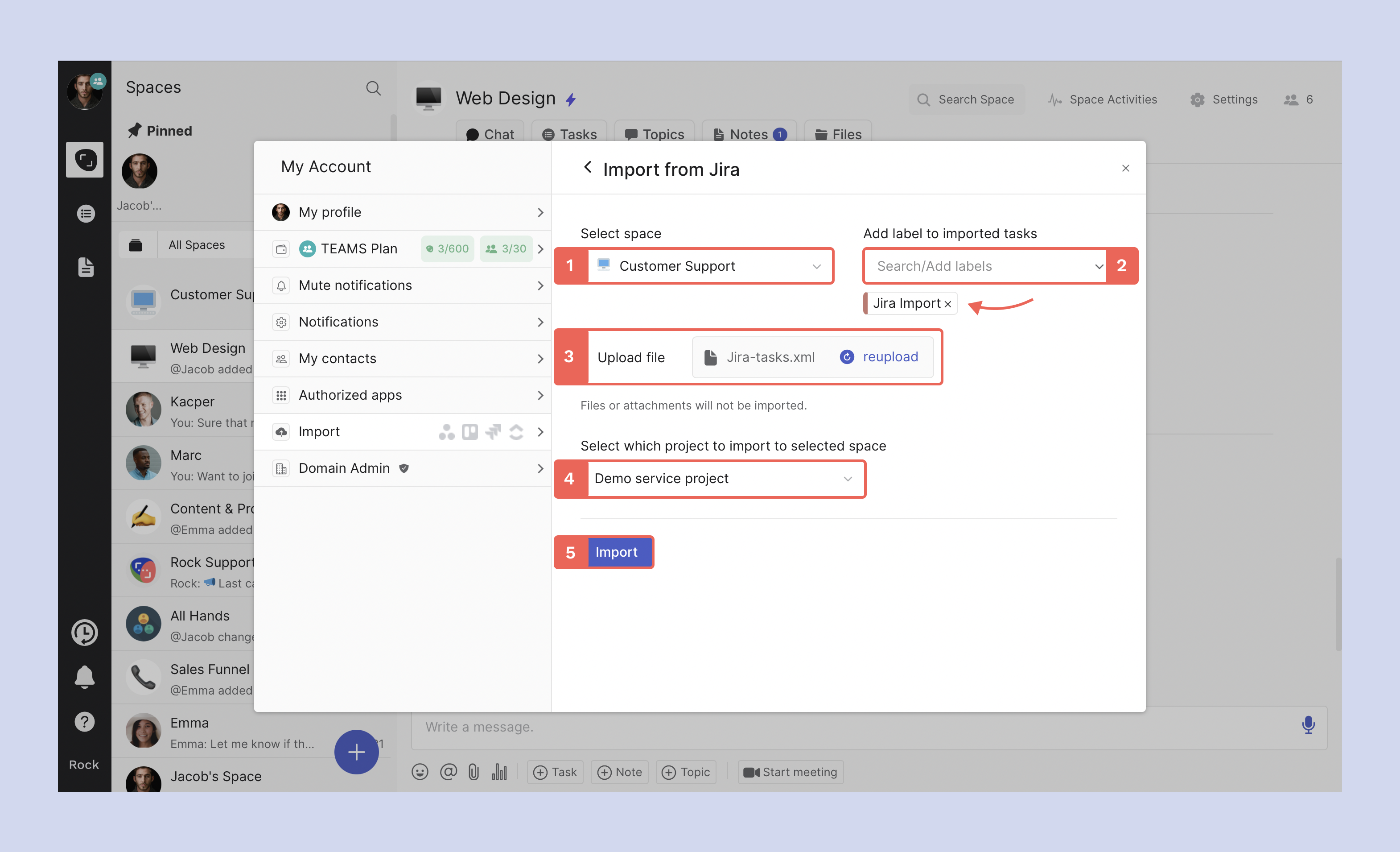Go back using the Import from Jira arrow
Image resolution: width=1400 pixels, height=852 pixels.
click(x=588, y=168)
